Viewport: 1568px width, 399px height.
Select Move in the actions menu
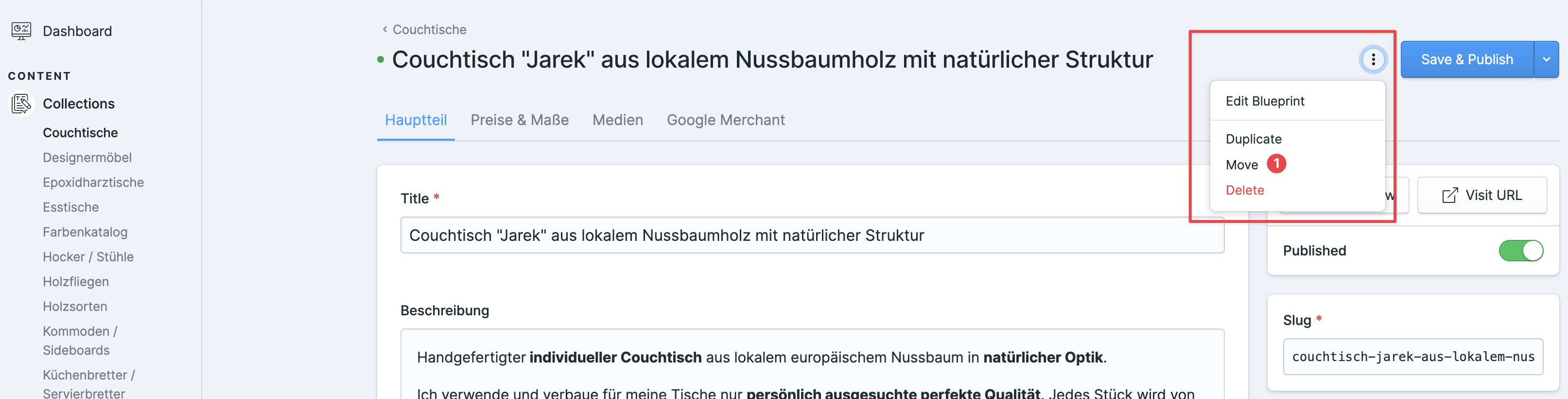coord(1241,165)
